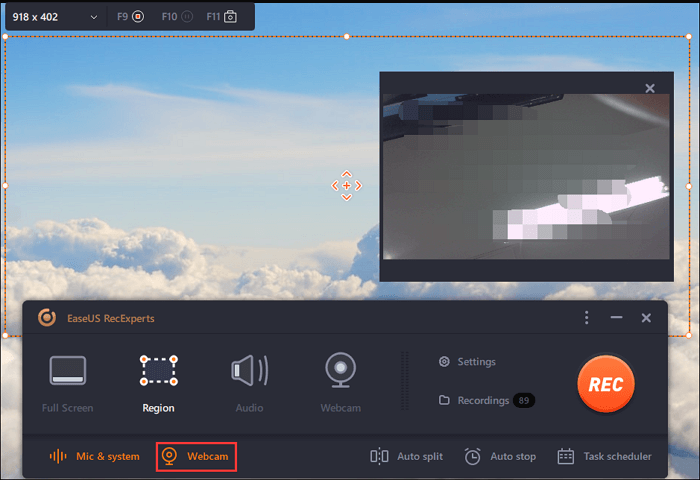Screen dimensions: 700x480
Task: Enable Auto split
Action: coord(407,456)
